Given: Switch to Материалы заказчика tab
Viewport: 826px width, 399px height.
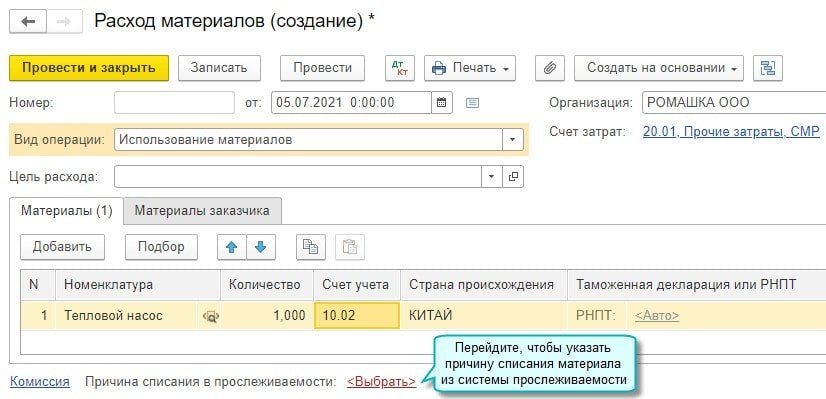Looking at the screenshot, I should click(x=202, y=211).
